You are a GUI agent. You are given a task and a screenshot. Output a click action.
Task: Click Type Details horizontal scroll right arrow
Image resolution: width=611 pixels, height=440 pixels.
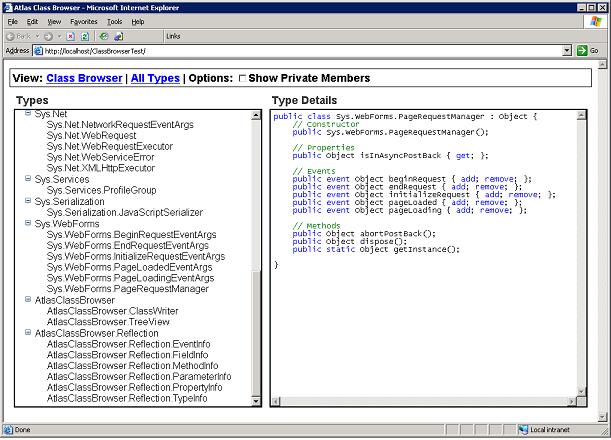pyautogui.click(x=572, y=401)
